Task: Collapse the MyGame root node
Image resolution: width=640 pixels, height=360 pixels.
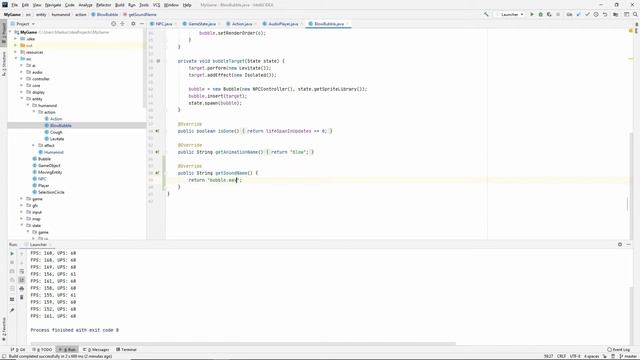Action: [11, 32]
